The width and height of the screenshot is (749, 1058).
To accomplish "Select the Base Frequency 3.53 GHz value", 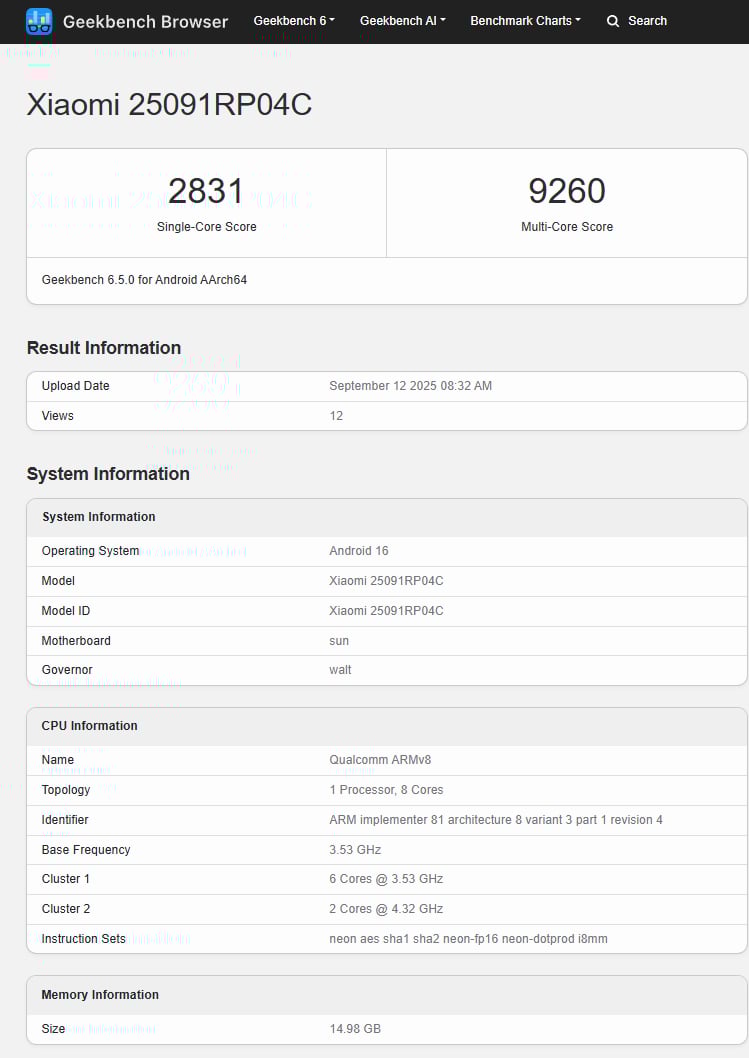I will [355, 850].
